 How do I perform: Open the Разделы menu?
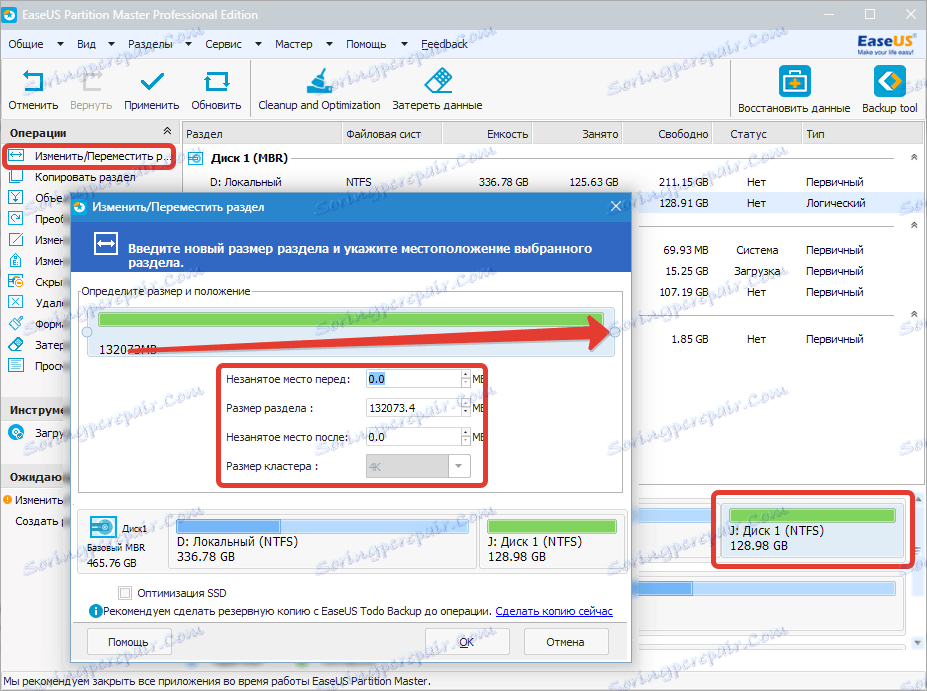(150, 44)
